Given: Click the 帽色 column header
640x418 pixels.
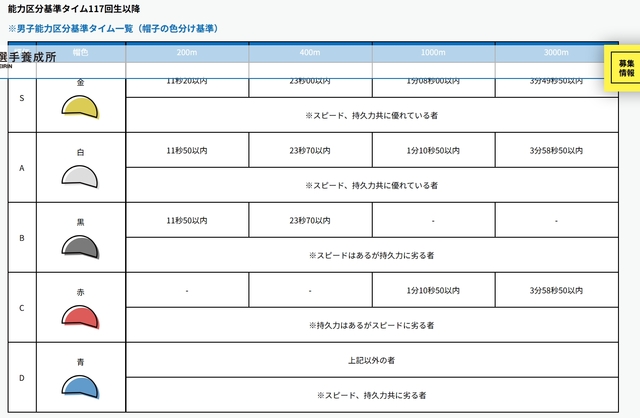Looking at the screenshot, I should click(80, 51).
